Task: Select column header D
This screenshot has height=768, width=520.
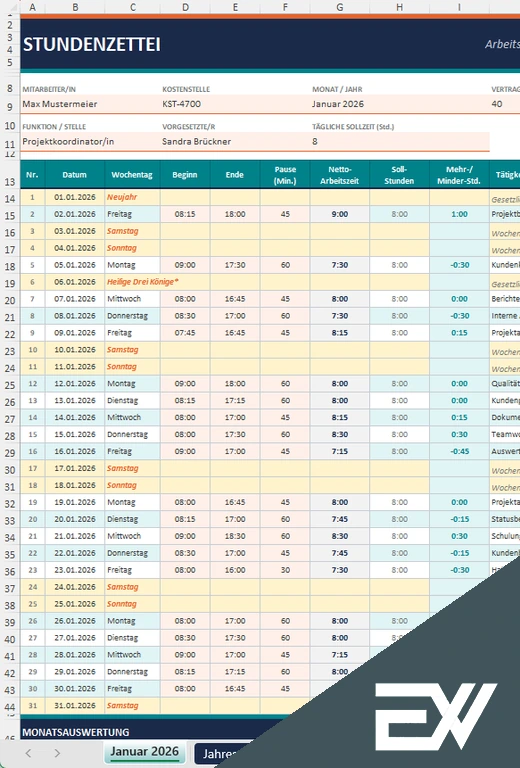Action: point(185,7)
